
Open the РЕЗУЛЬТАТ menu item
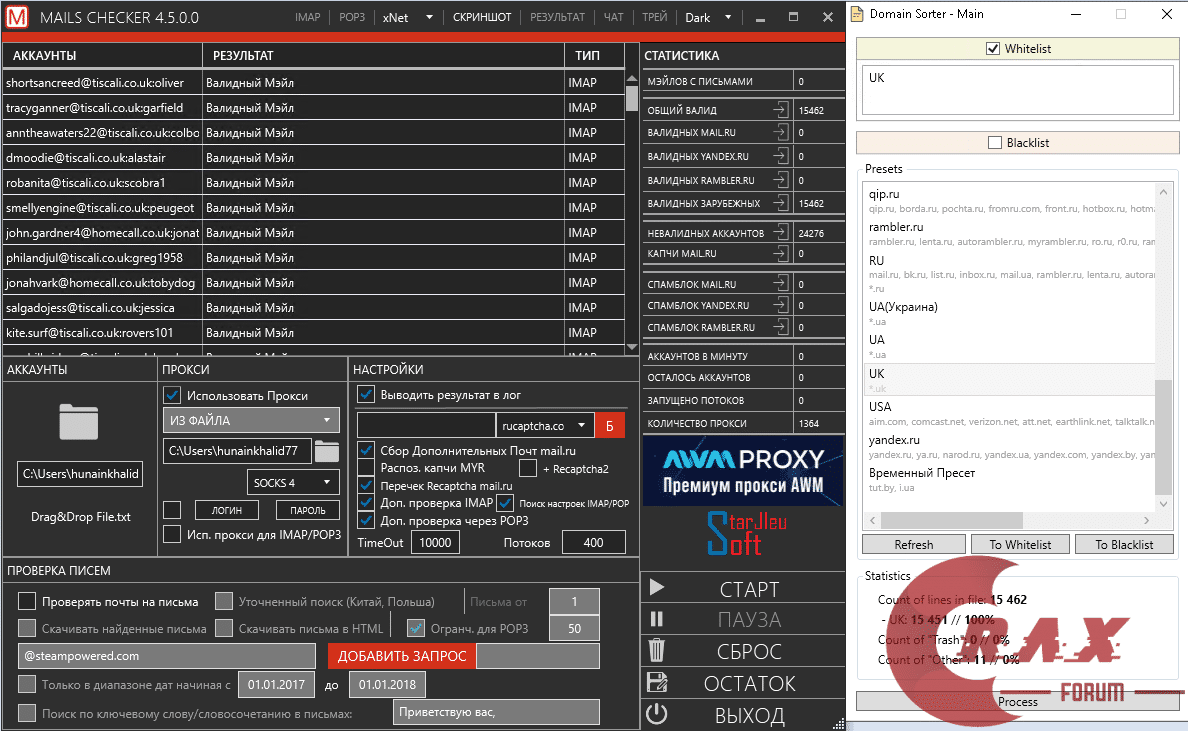pos(558,17)
